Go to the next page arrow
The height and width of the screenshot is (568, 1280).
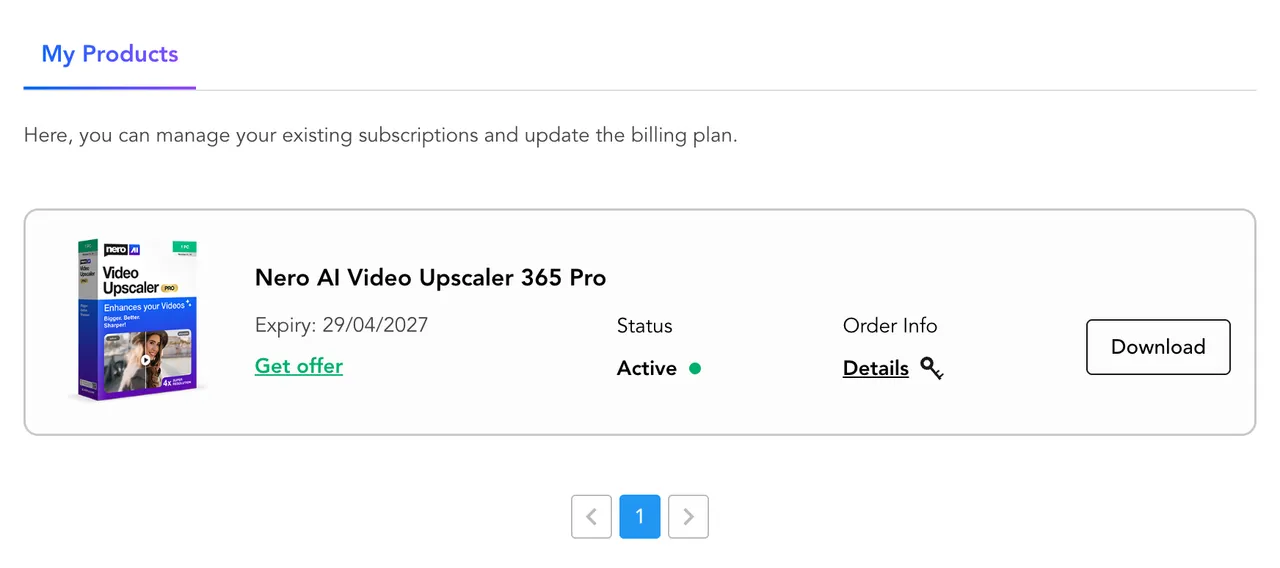688,517
